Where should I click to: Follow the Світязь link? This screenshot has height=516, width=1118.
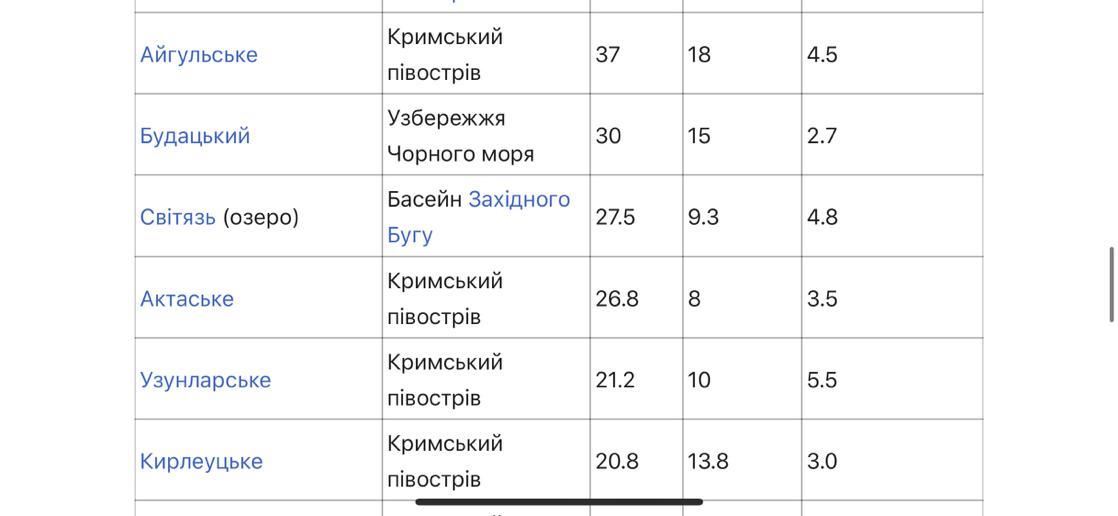[x=178, y=217]
